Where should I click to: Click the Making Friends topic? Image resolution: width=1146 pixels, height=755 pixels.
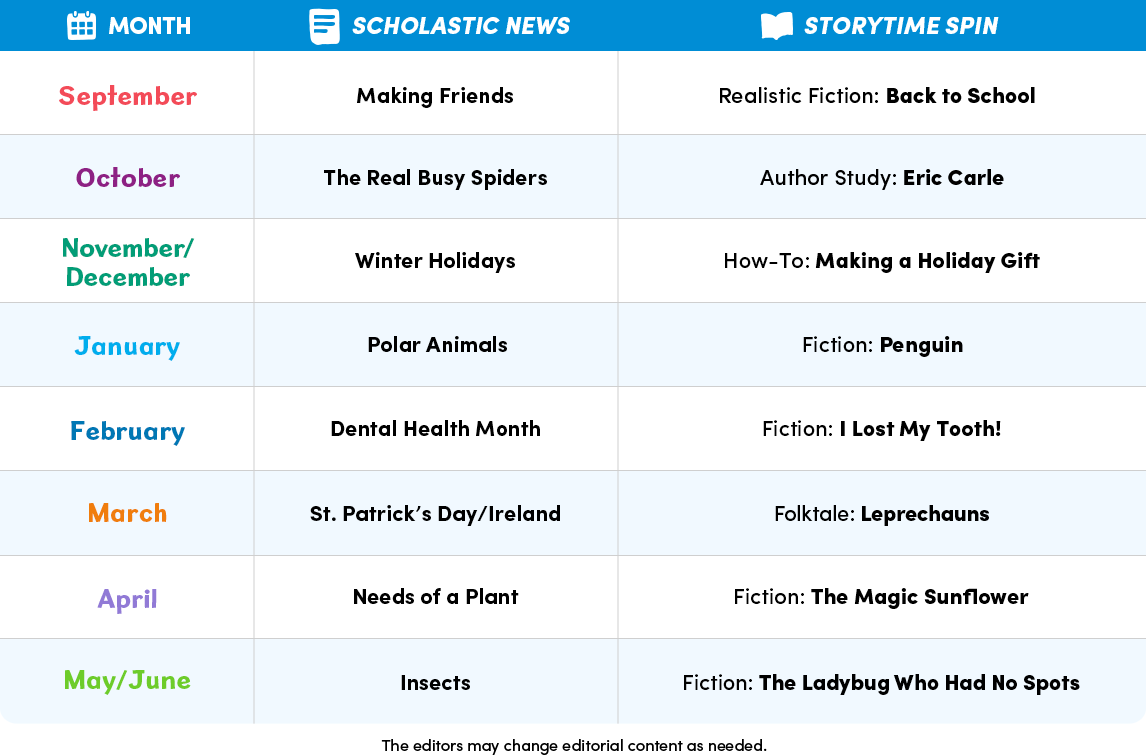[435, 96]
